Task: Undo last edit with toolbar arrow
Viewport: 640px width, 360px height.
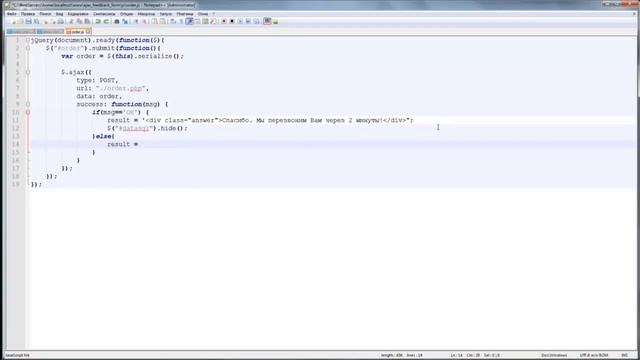Action: point(98,21)
